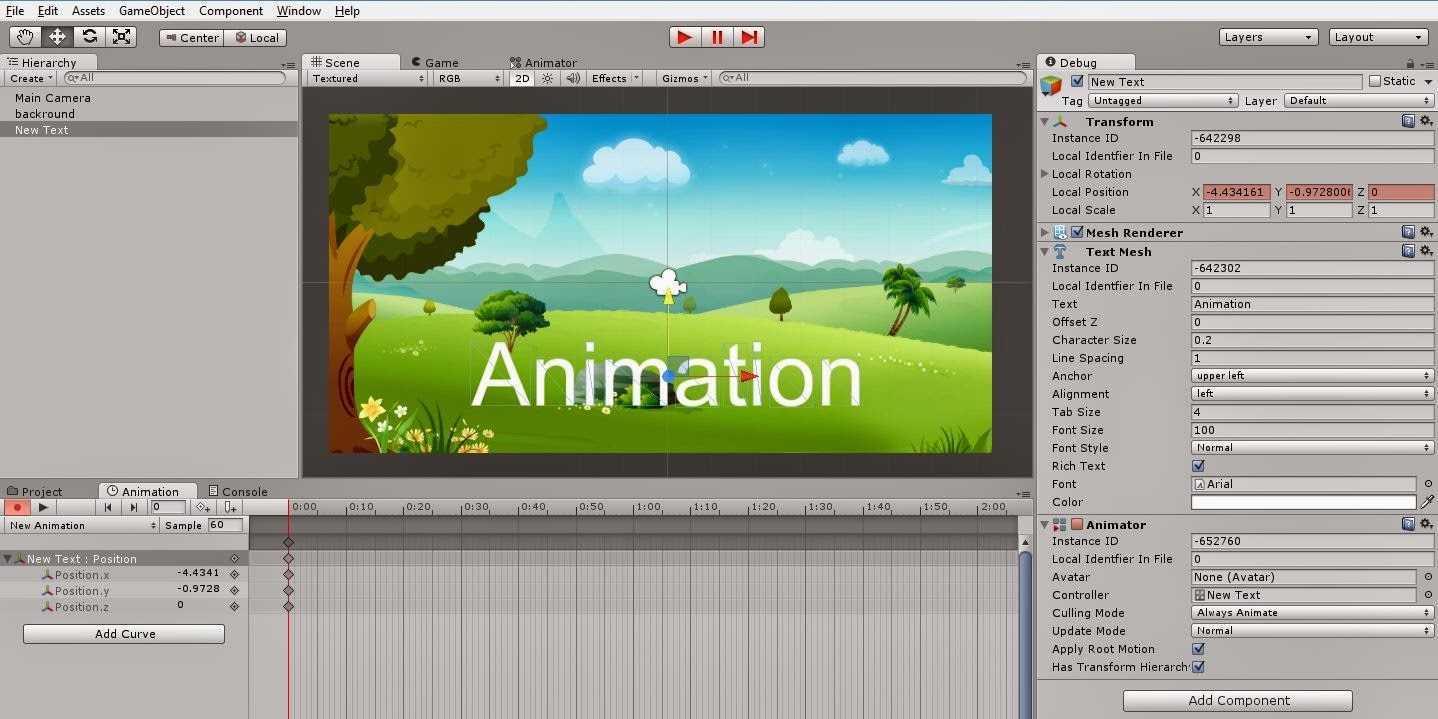Open the Text Mesh Color picker

(x=1303, y=502)
